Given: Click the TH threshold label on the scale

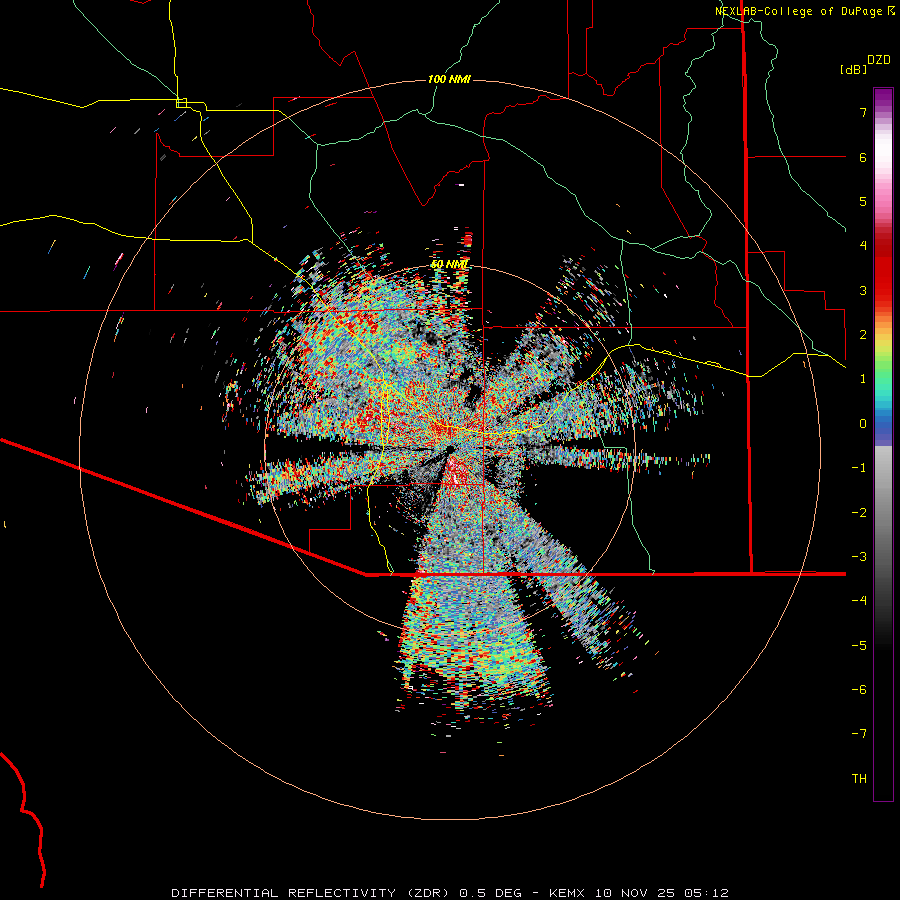Looking at the screenshot, I should 859,779.
